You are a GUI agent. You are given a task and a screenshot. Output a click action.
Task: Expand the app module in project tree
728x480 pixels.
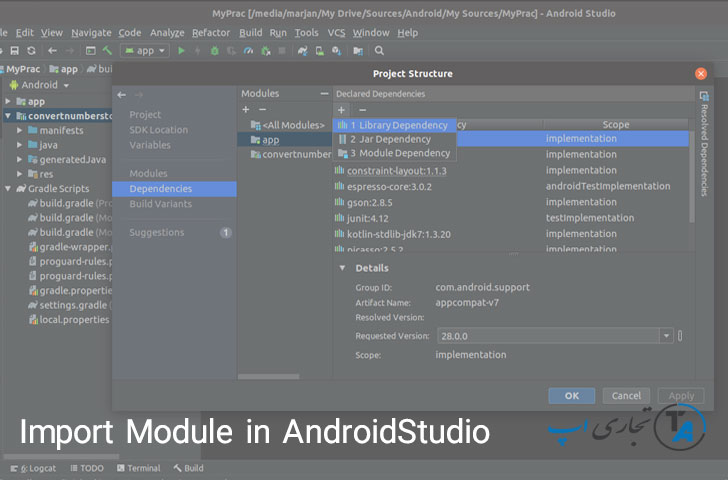coord(8,101)
